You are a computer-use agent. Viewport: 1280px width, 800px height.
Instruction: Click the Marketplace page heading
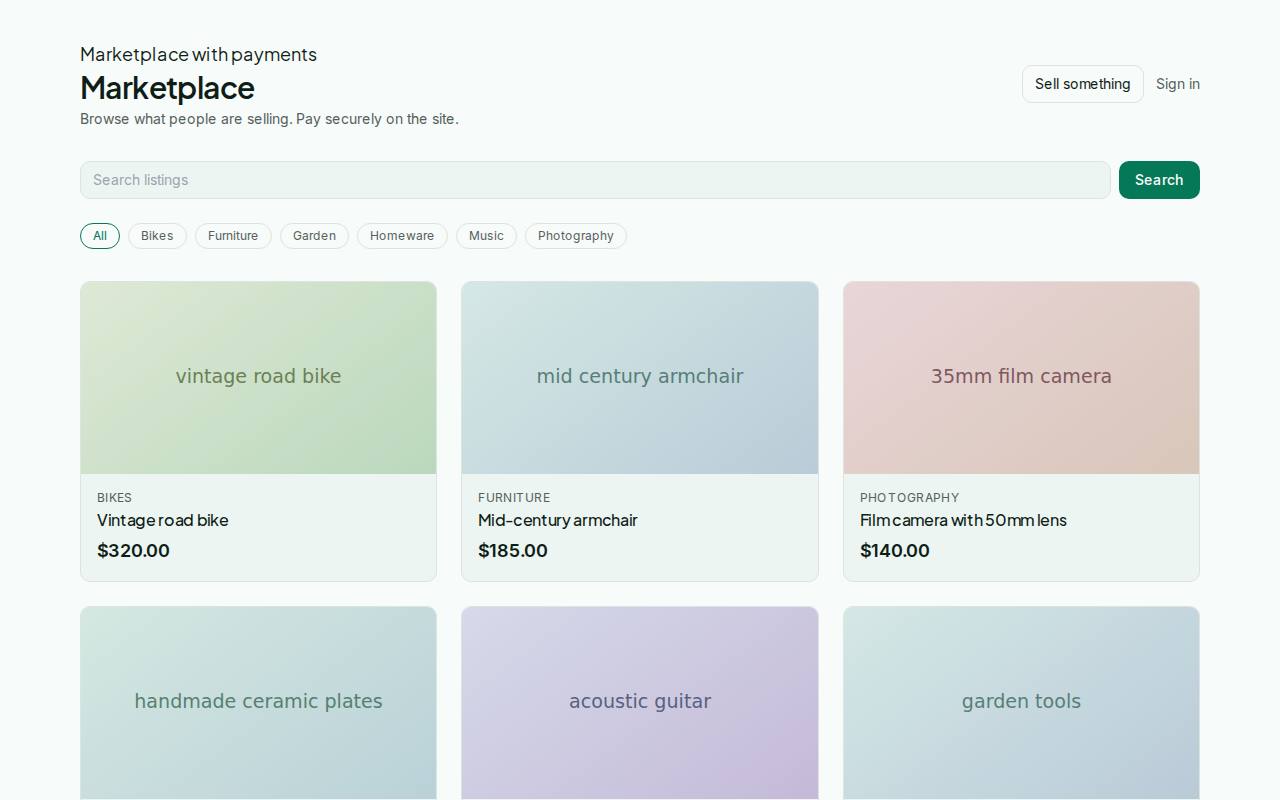[x=167, y=88]
